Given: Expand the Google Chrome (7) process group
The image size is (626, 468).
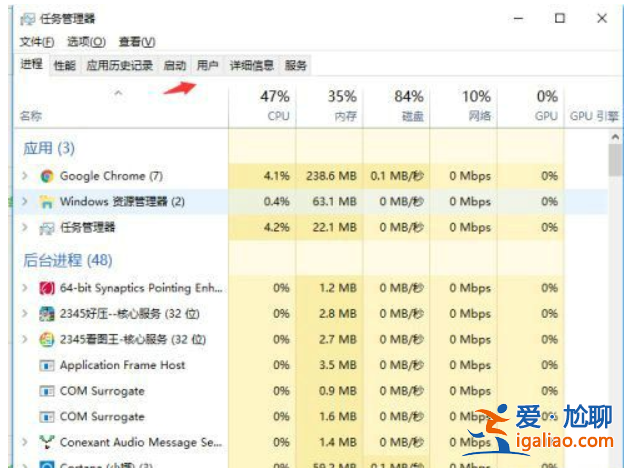Looking at the screenshot, I should (x=25, y=176).
